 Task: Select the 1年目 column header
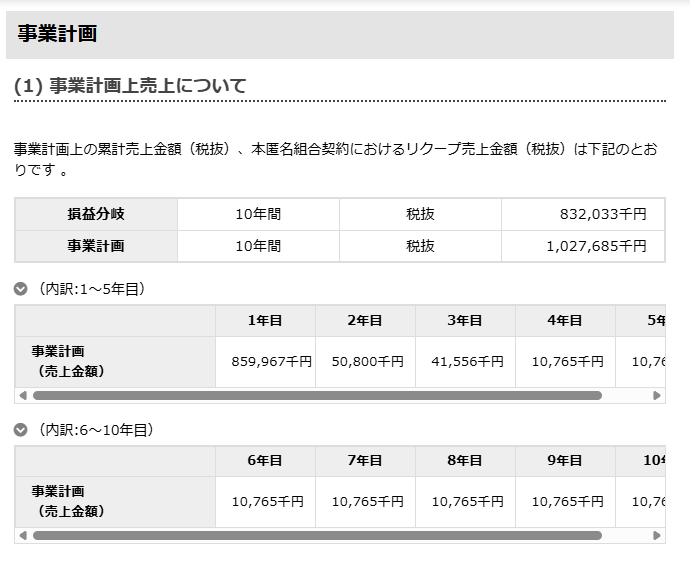tap(265, 320)
